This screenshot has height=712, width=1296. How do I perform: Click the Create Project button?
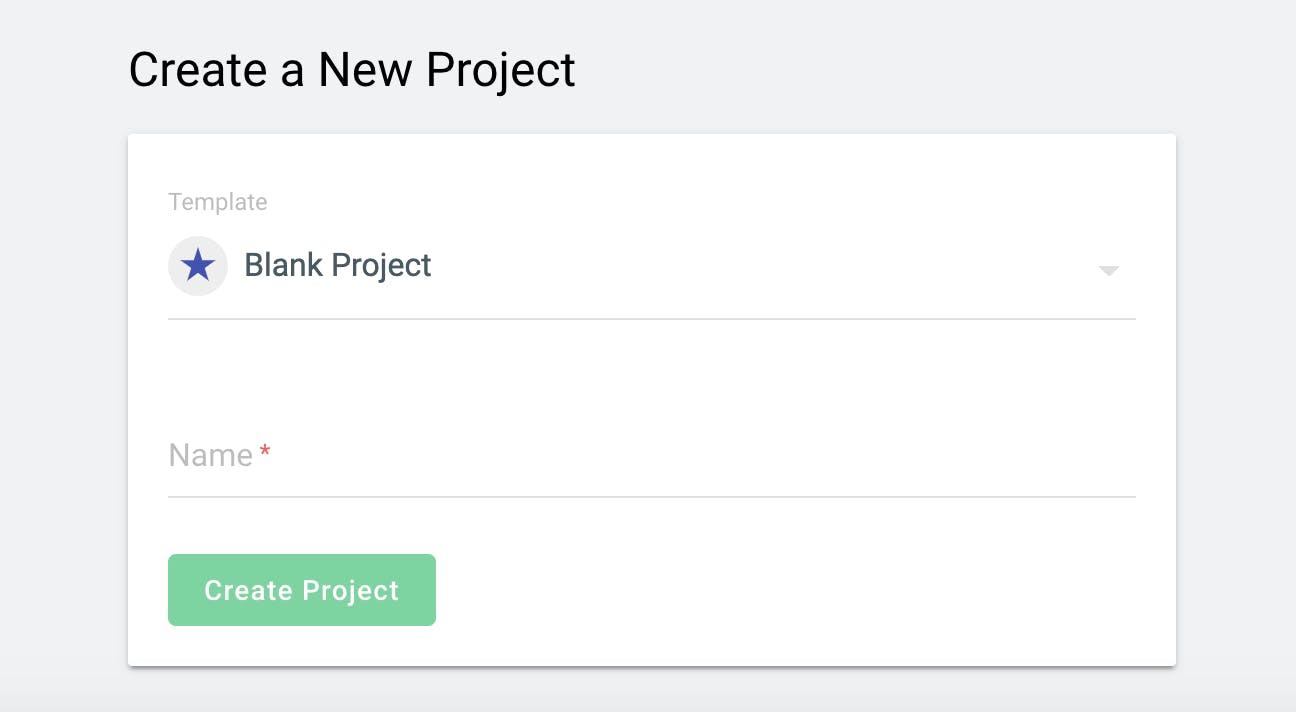[302, 590]
